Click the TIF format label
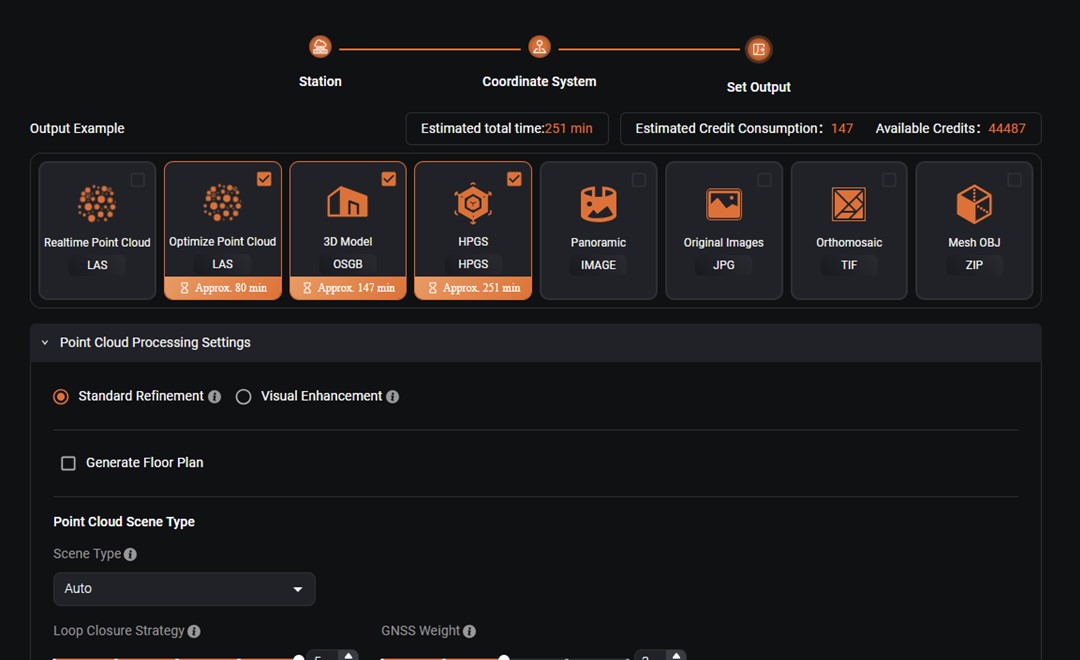The image size is (1080, 660). [849, 265]
